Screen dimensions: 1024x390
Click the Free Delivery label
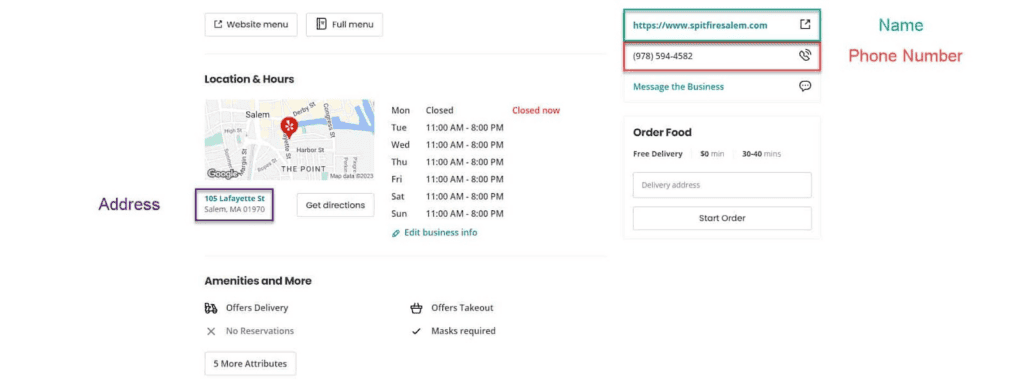click(x=658, y=154)
